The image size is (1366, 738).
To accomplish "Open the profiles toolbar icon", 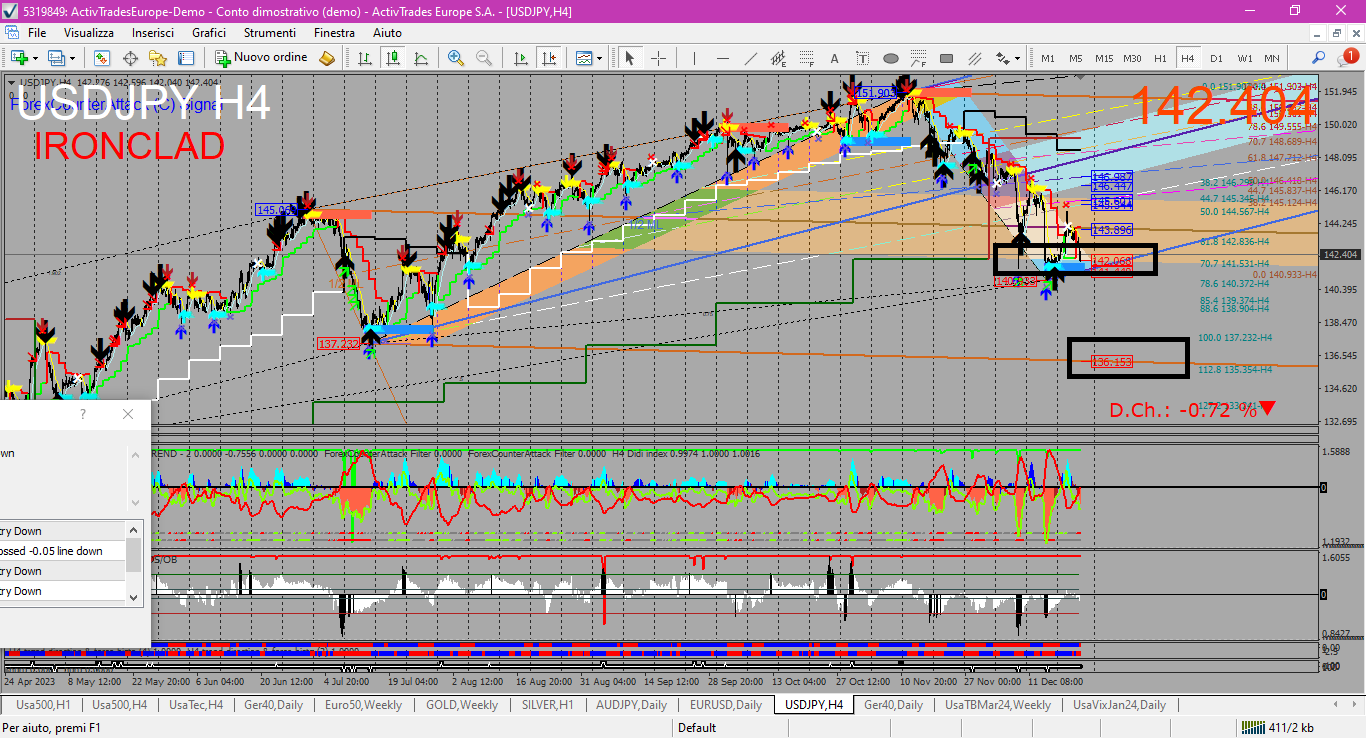I will 57,58.
